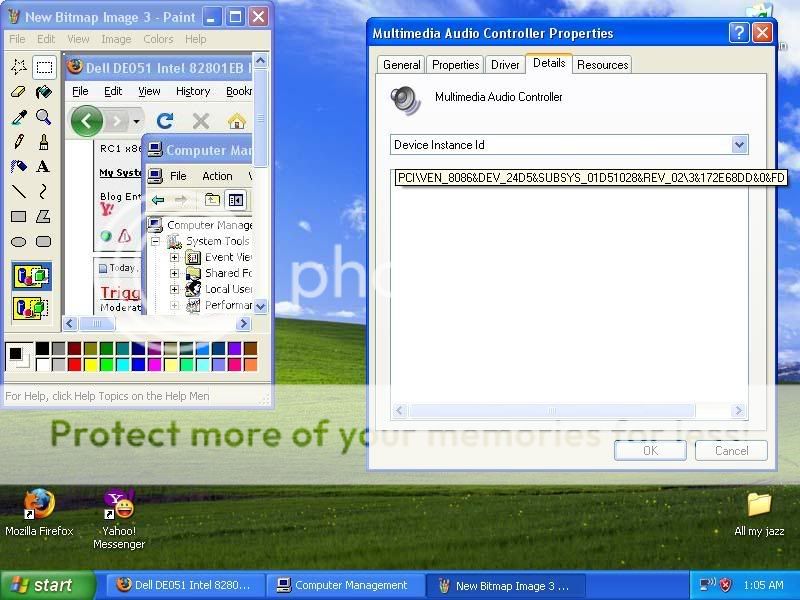The width and height of the screenshot is (800, 600).
Task: Select the Eraser tool
Action: 19,92
